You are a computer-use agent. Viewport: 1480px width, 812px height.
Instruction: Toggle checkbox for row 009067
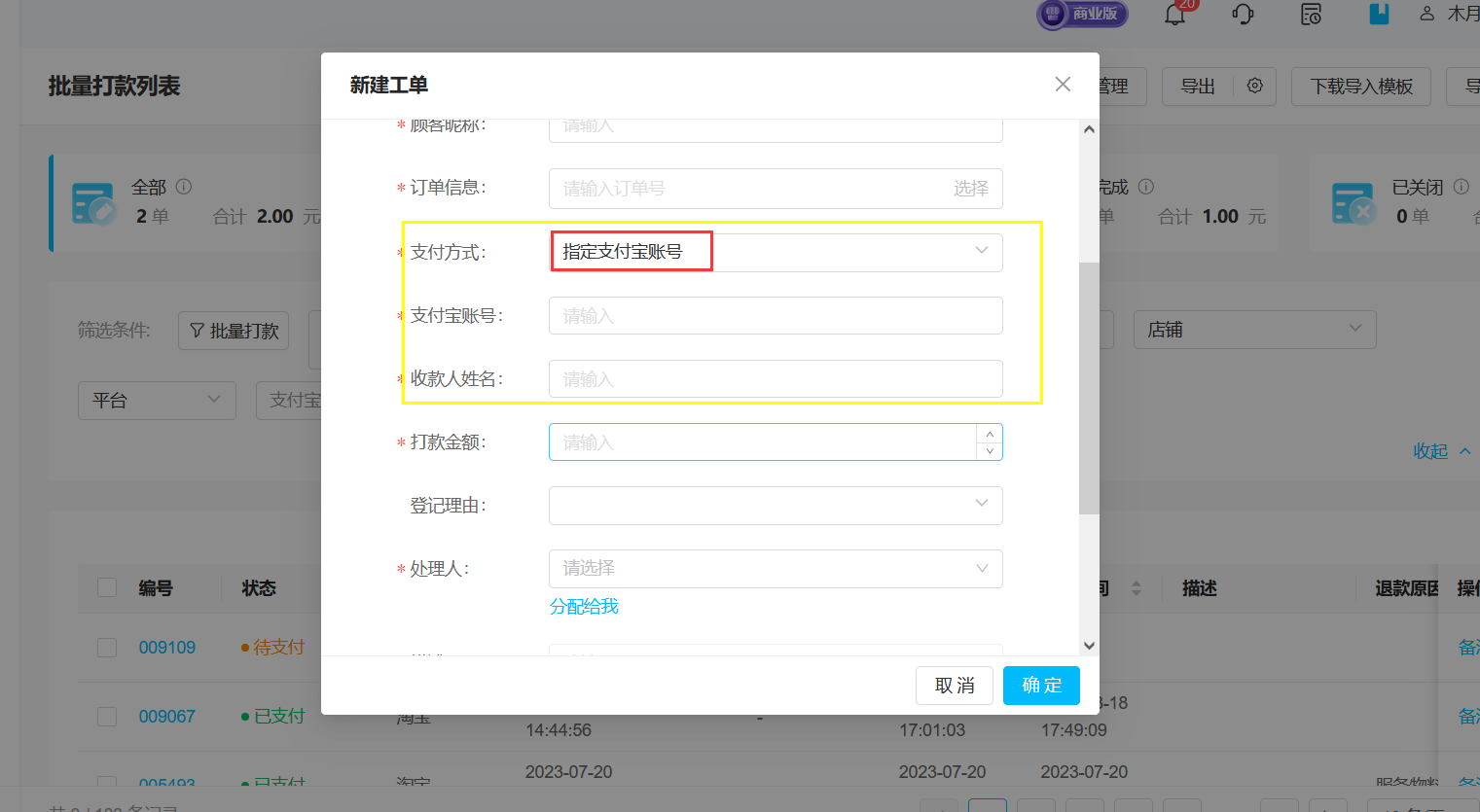point(107,717)
